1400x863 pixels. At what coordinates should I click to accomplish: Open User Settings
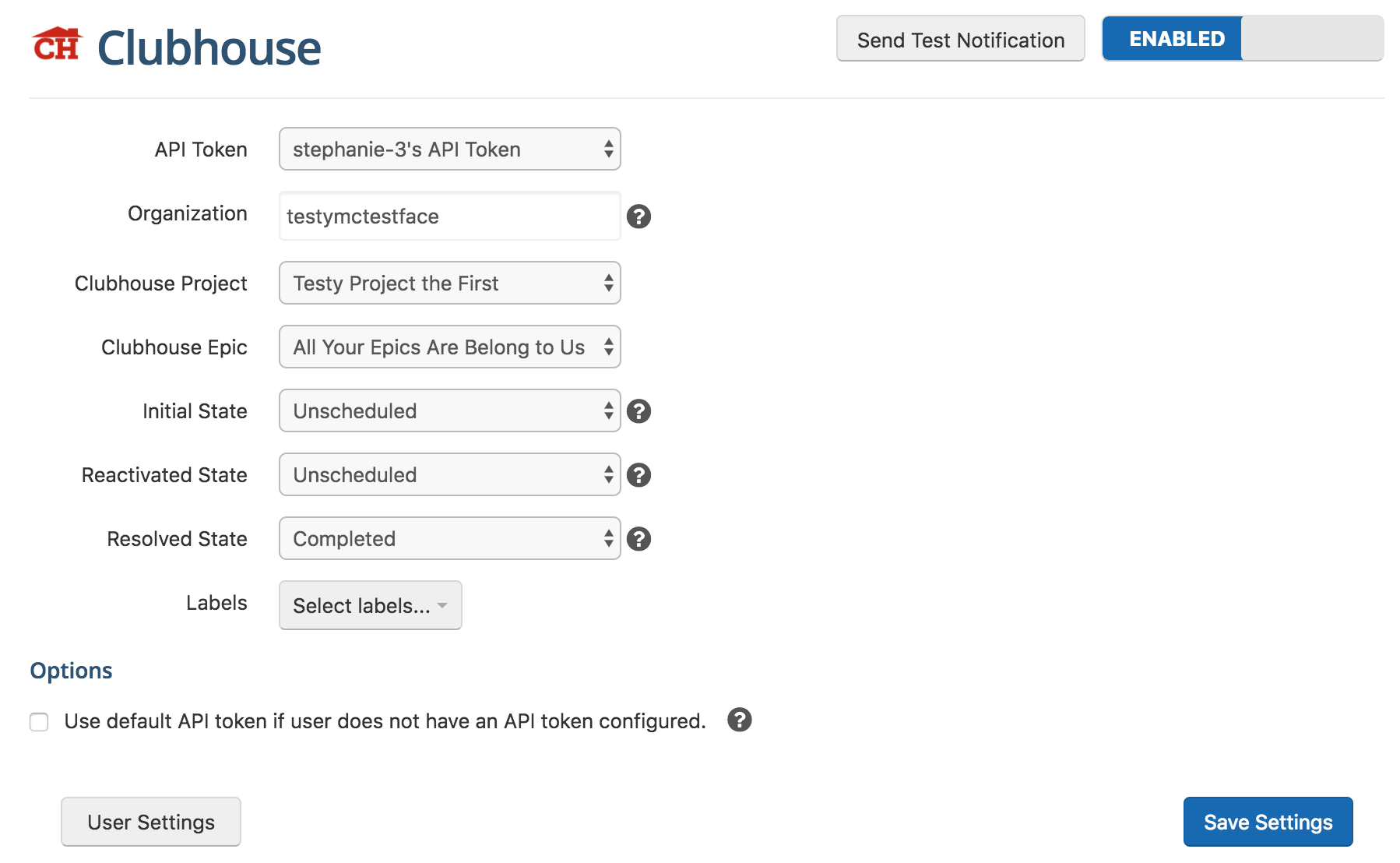[151, 822]
